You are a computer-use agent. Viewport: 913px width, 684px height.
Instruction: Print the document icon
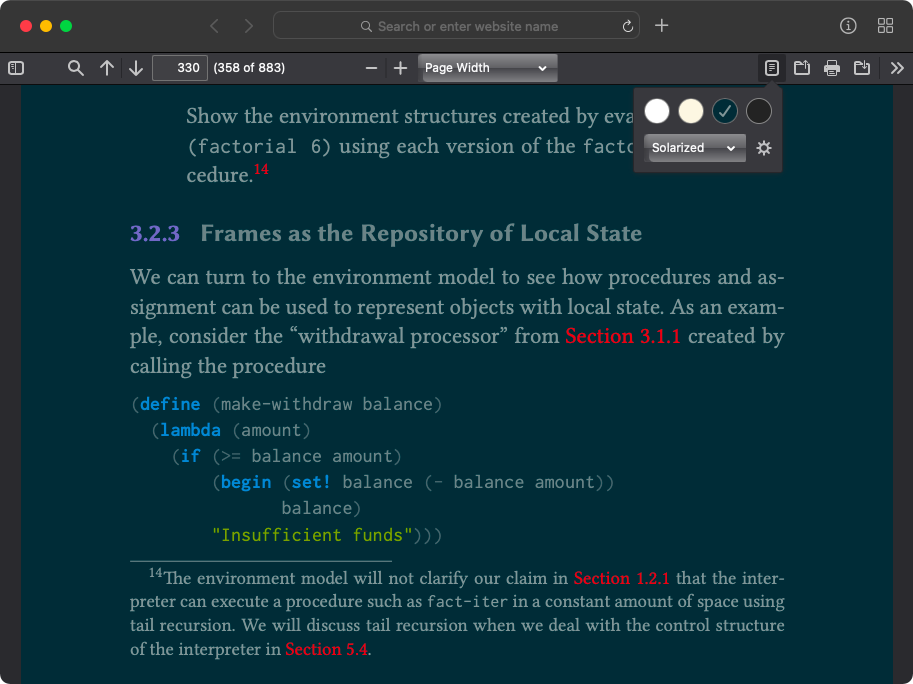[831, 68]
